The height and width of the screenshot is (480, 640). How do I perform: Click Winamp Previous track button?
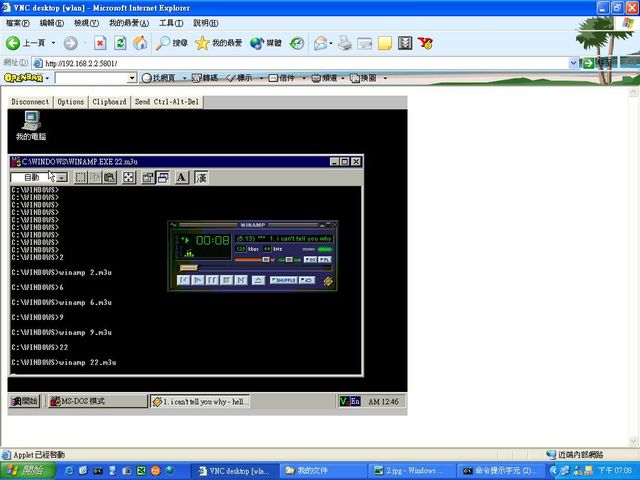[x=183, y=280]
